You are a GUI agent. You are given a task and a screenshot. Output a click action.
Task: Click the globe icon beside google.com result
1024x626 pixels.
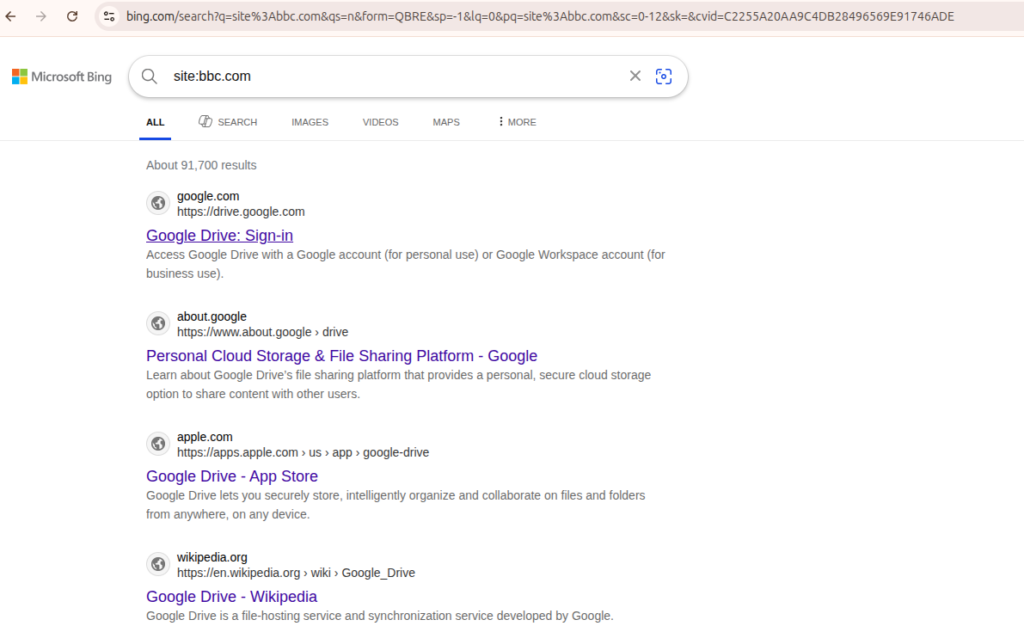tap(158, 203)
